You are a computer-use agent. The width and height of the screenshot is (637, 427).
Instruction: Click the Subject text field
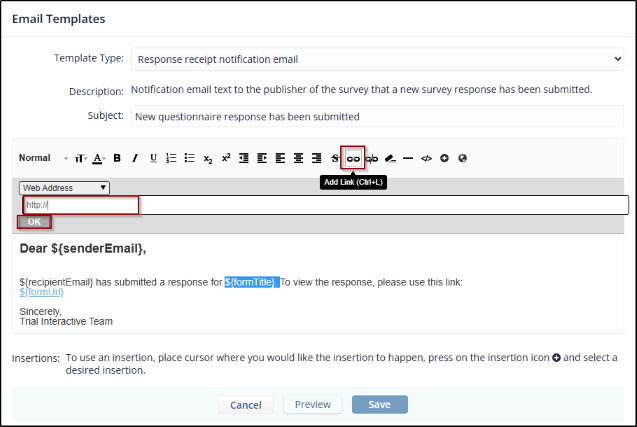[378, 116]
